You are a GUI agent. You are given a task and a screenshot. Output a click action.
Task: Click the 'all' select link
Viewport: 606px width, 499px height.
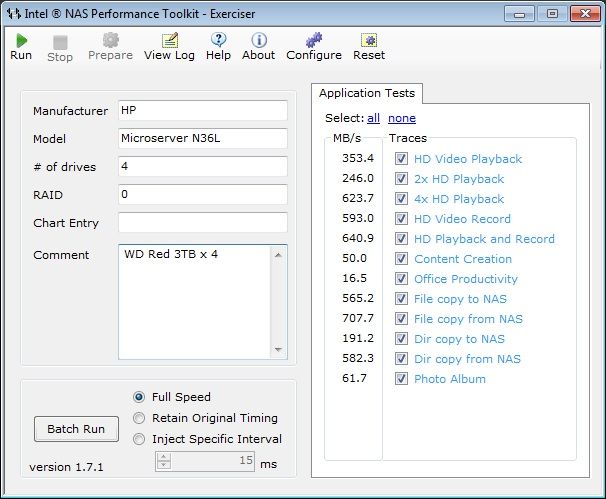pyautogui.click(x=373, y=118)
